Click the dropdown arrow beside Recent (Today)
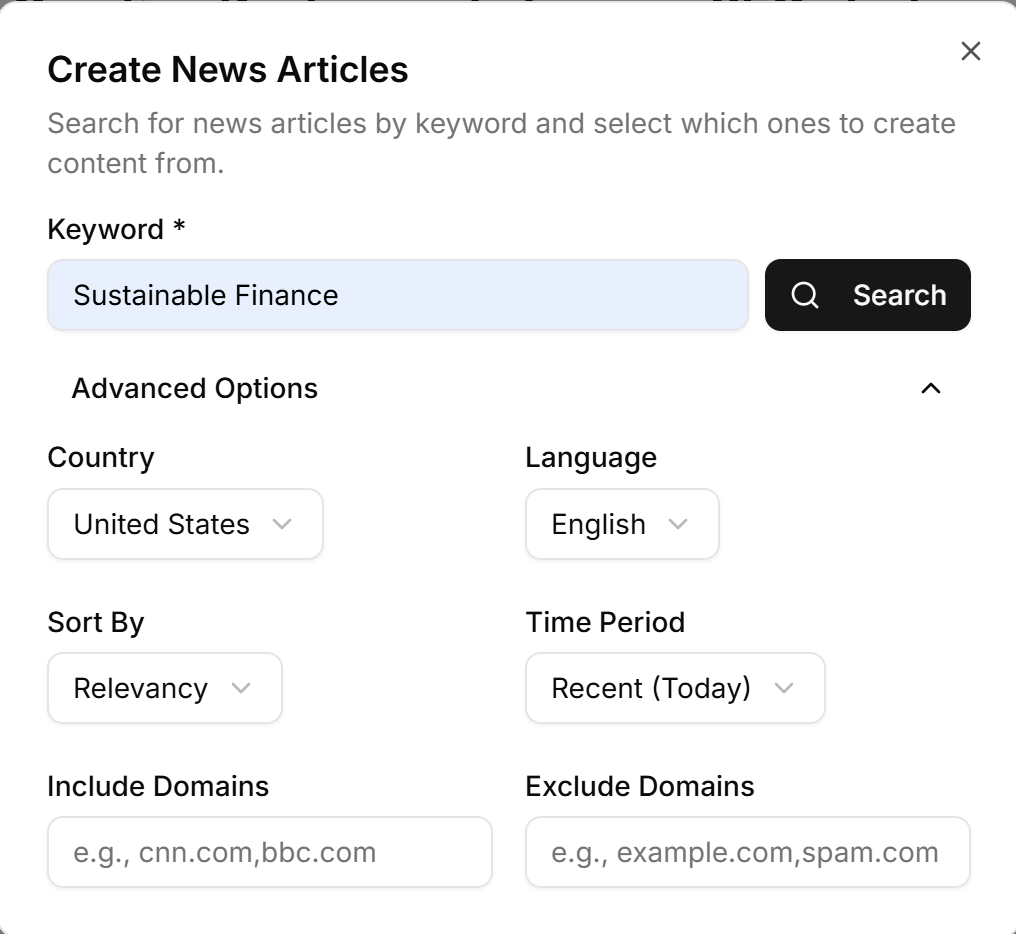 pos(786,688)
